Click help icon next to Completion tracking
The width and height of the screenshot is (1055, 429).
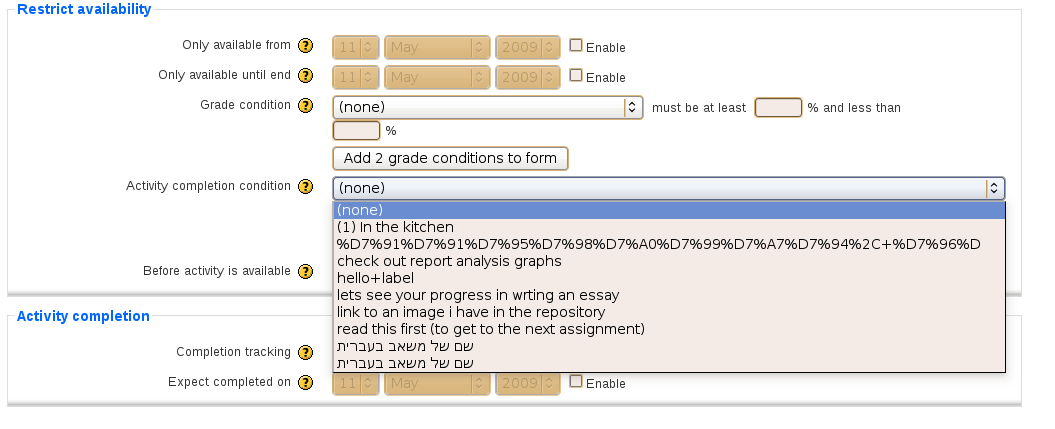point(305,352)
